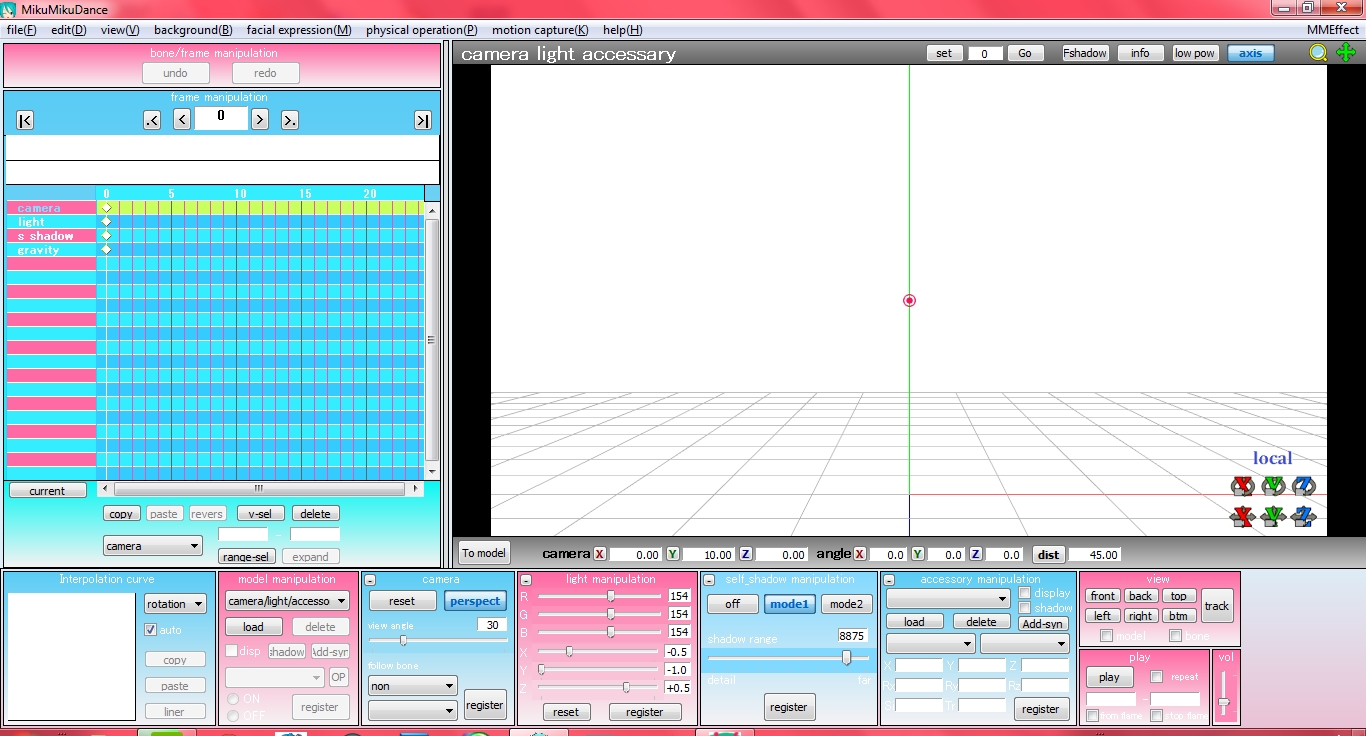Click the perspect camera button
This screenshot has width=1366, height=736.
click(x=475, y=600)
